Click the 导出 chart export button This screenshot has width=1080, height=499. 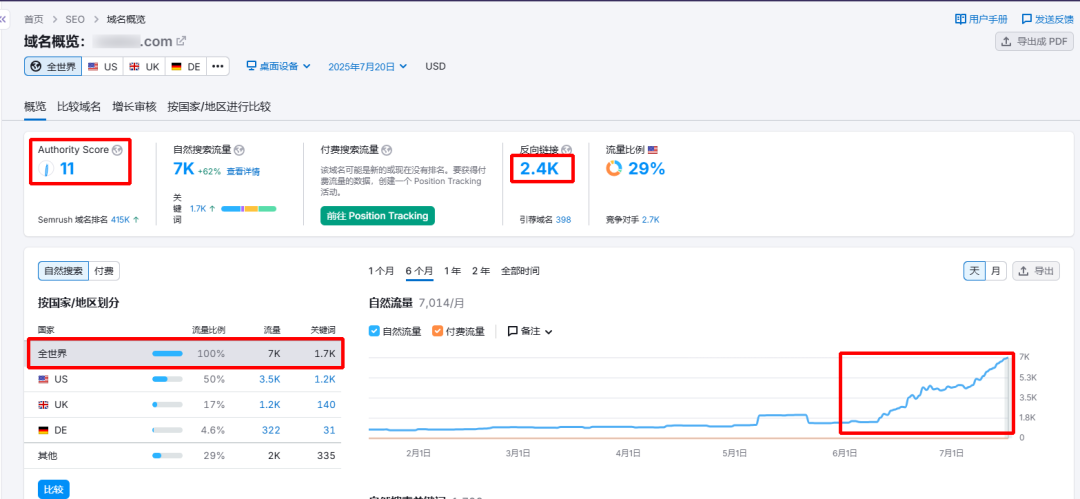1036,271
